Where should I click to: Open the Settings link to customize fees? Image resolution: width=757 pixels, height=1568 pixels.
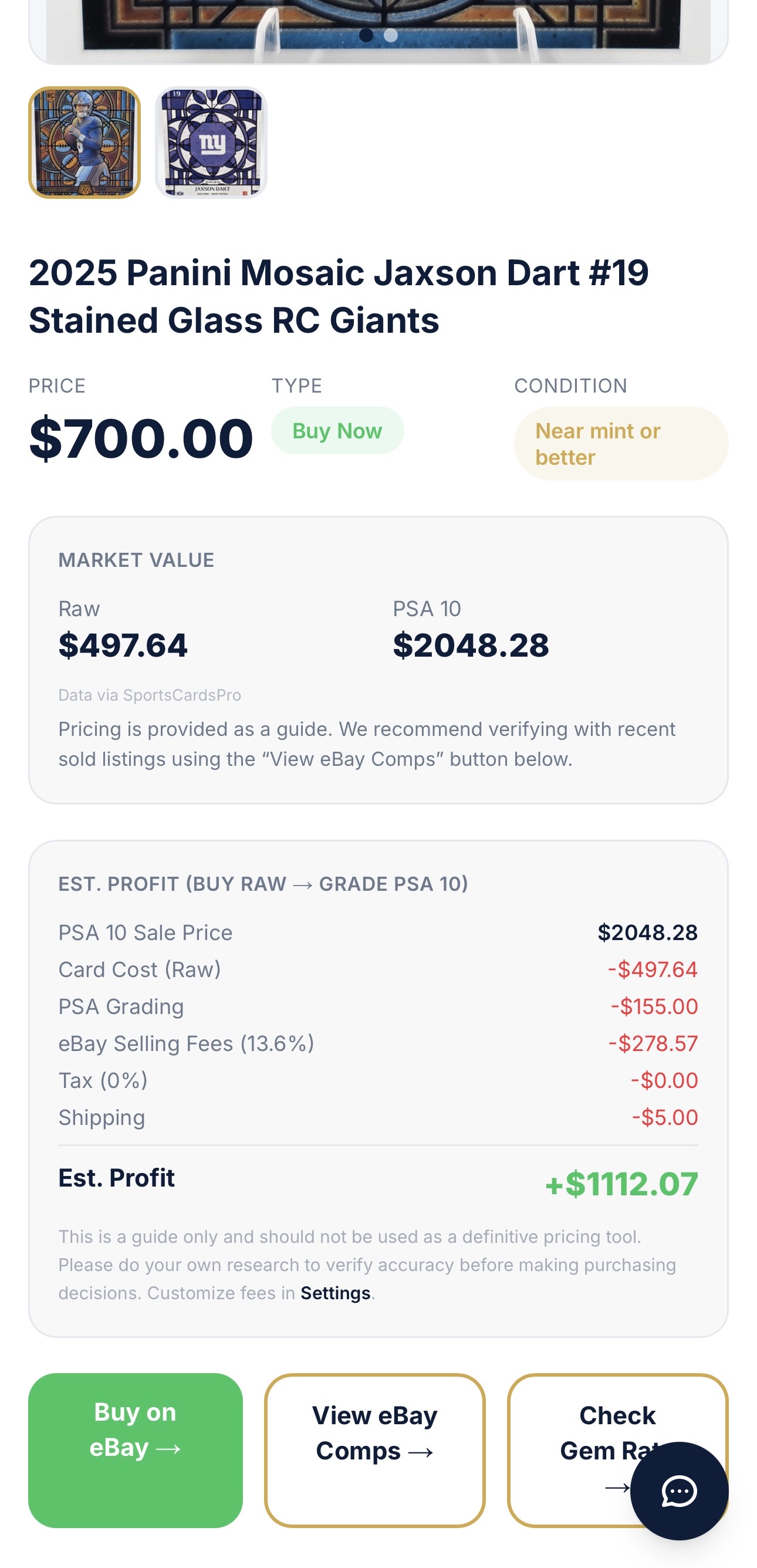(335, 1293)
